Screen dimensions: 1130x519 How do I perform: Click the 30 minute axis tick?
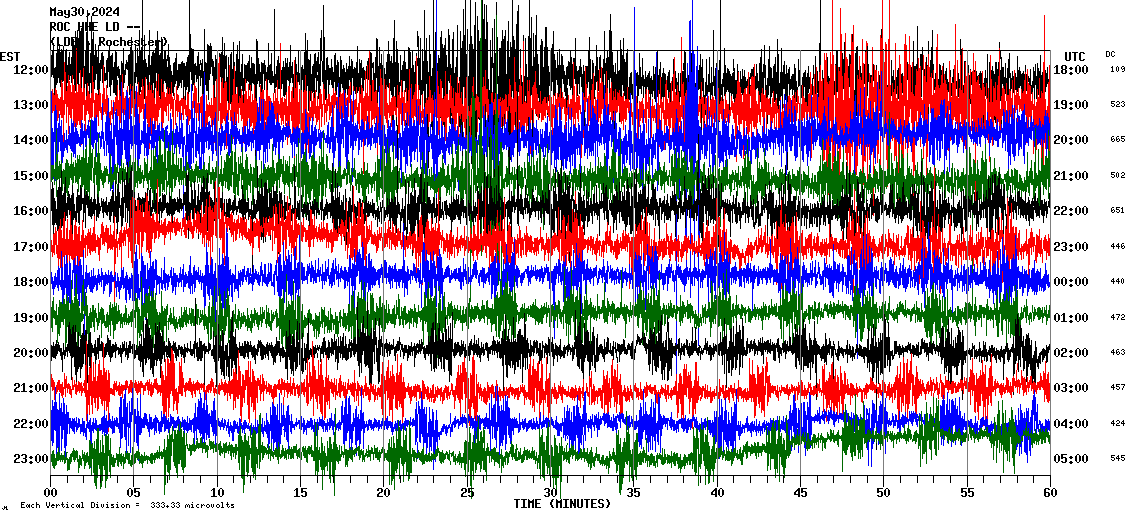(551, 493)
